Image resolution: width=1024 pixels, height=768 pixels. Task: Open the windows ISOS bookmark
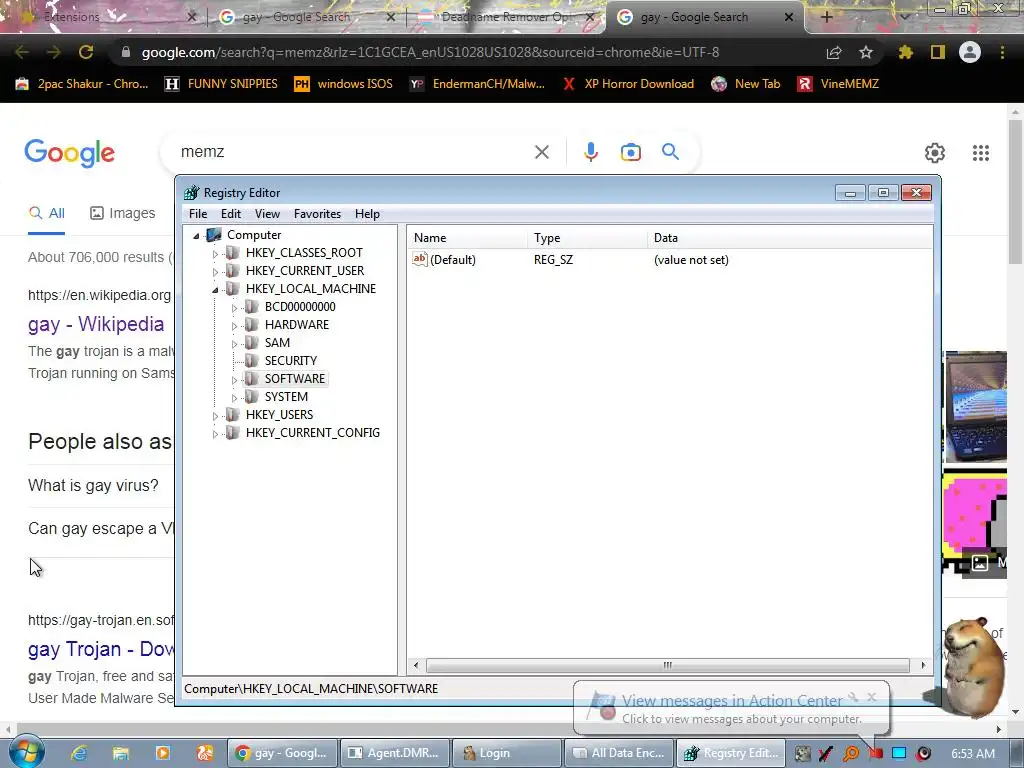(344, 84)
